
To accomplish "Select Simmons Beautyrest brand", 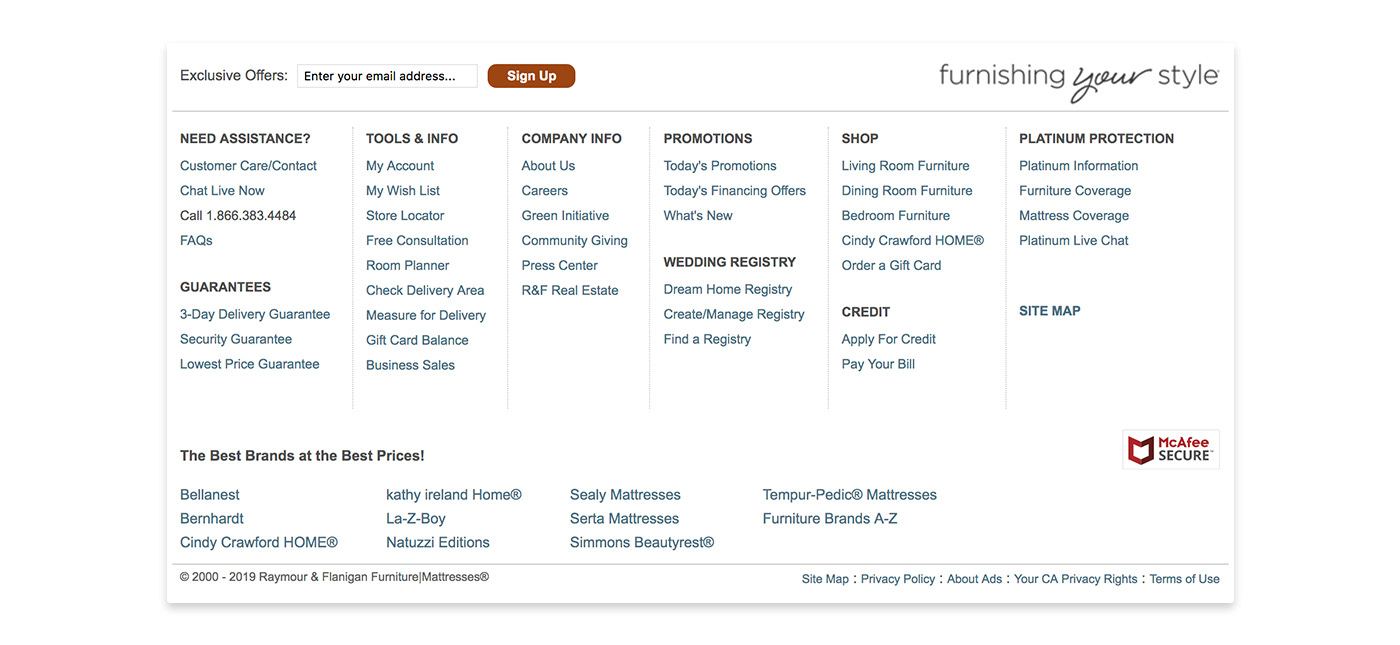I will point(642,543).
